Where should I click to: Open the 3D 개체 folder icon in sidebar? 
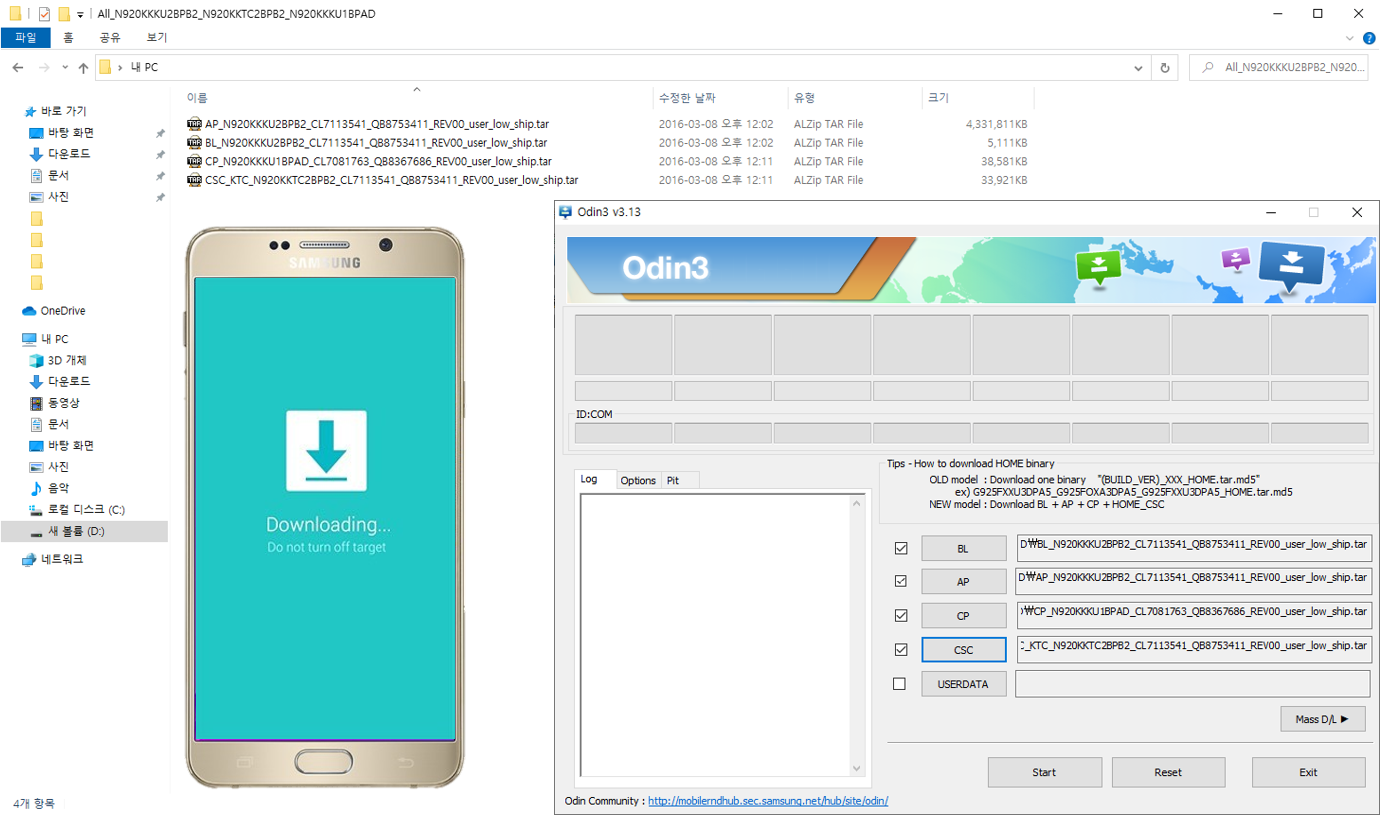tap(37, 360)
